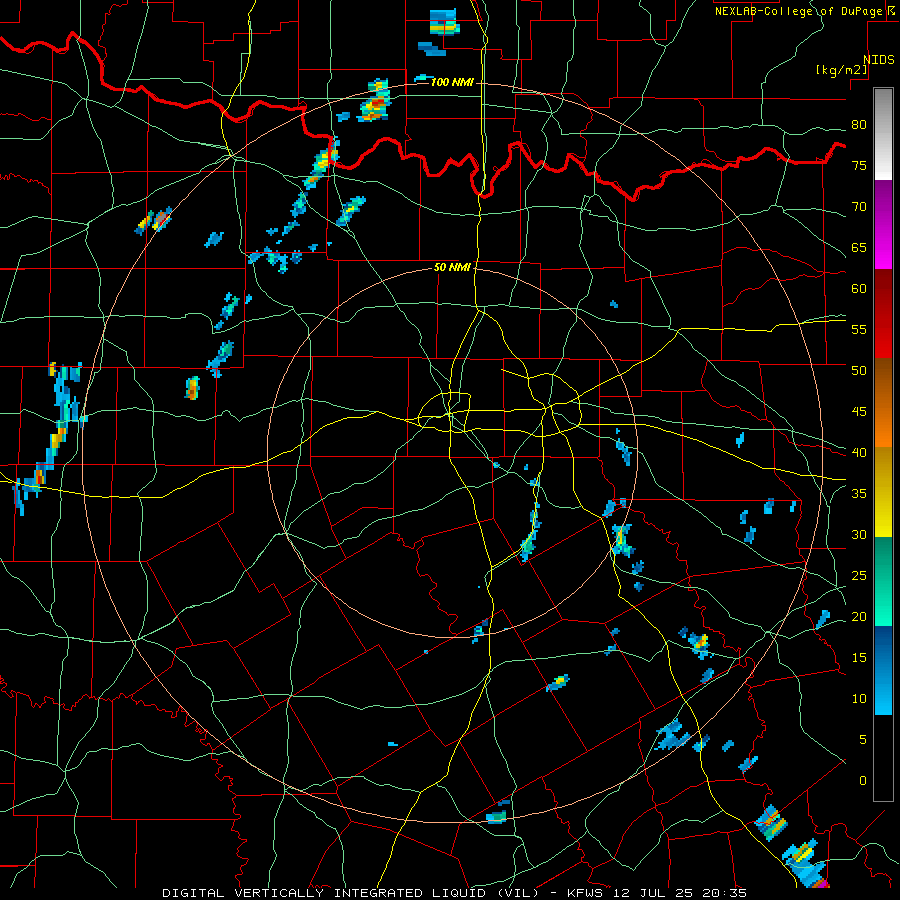The width and height of the screenshot is (900, 900).
Task: Click the orange segment of the color scale
Action: pos(883,404)
